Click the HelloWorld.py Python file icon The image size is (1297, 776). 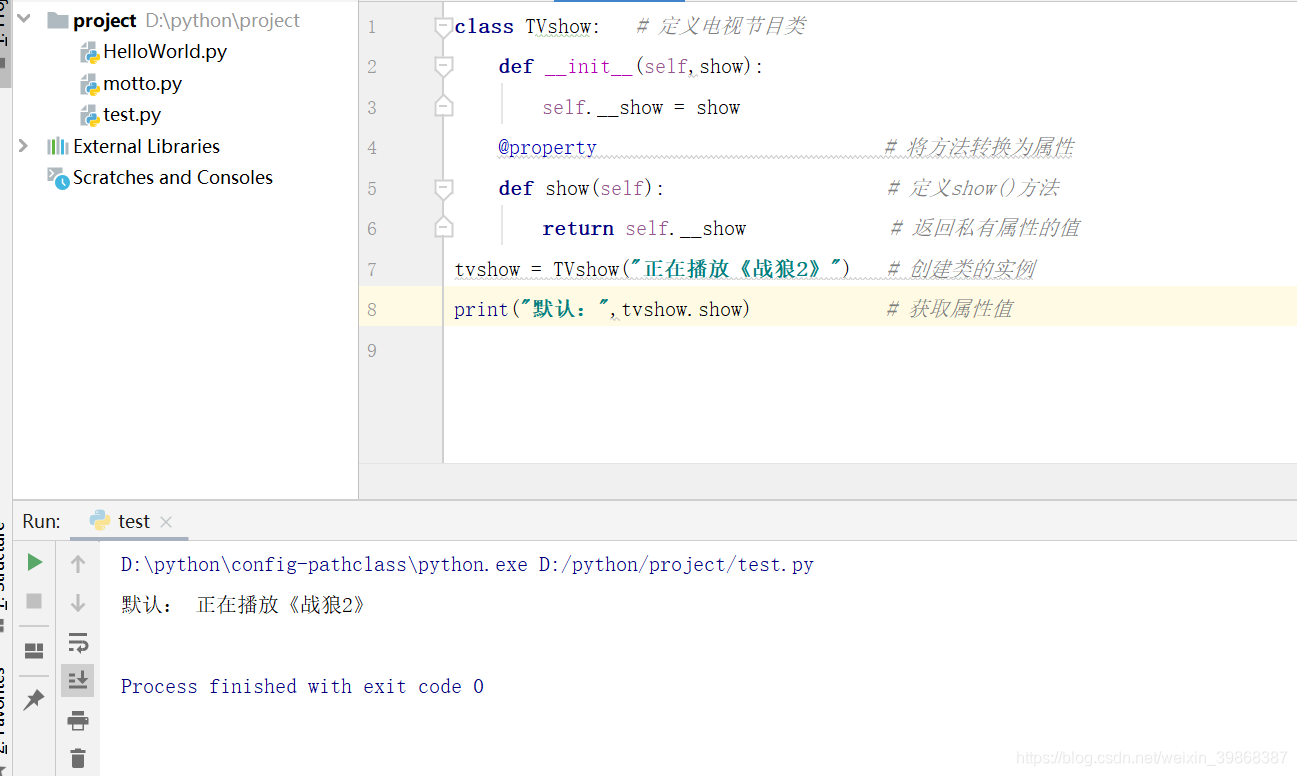pos(90,52)
